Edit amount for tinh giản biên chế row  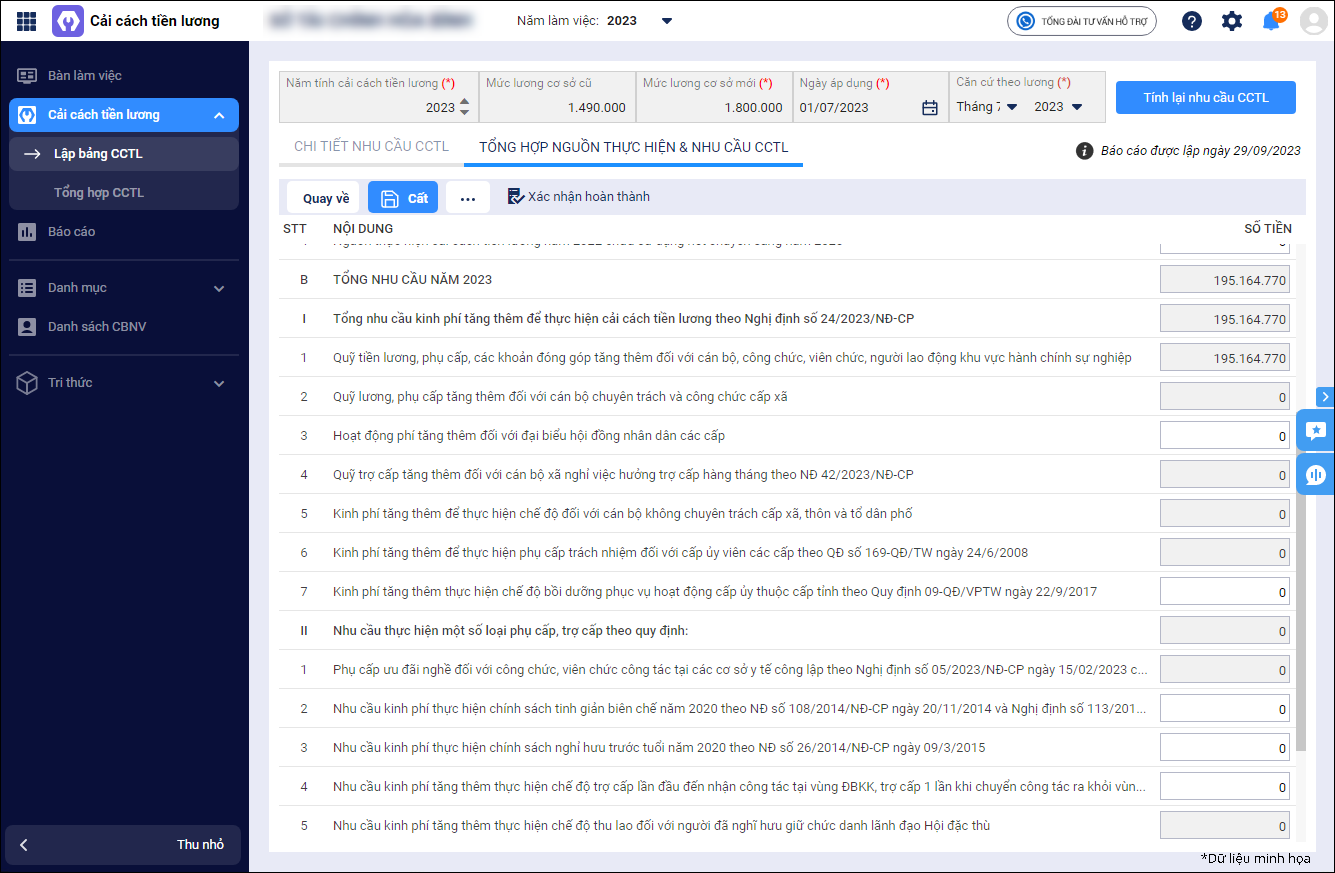click(x=1225, y=709)
